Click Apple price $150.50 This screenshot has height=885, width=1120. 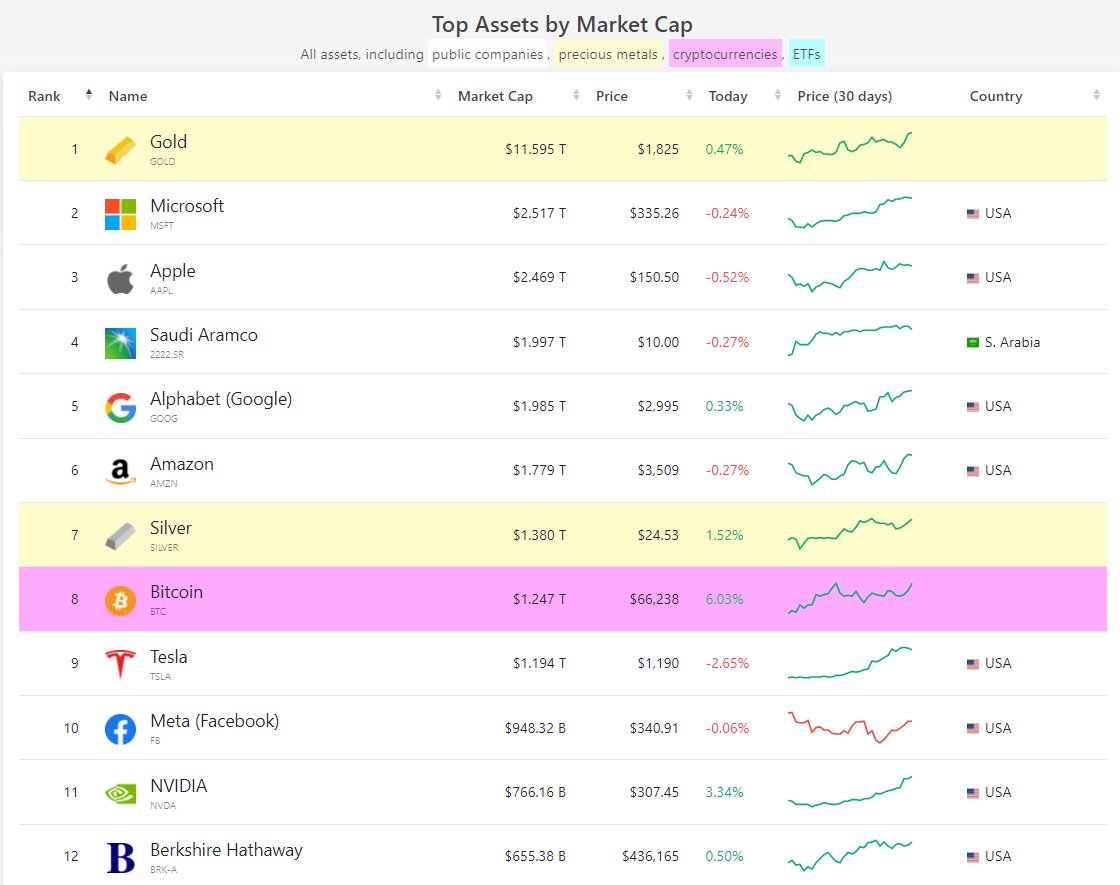(x=654, y=277)
